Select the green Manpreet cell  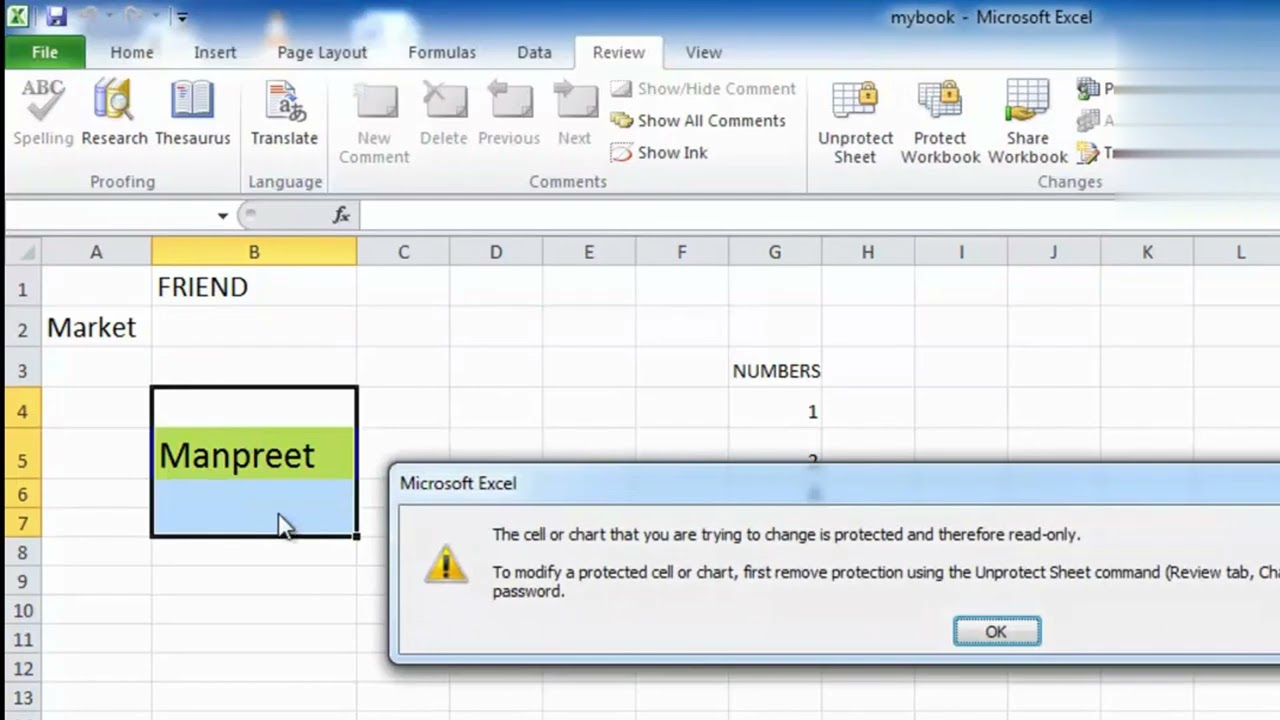(x=254, y=454)
